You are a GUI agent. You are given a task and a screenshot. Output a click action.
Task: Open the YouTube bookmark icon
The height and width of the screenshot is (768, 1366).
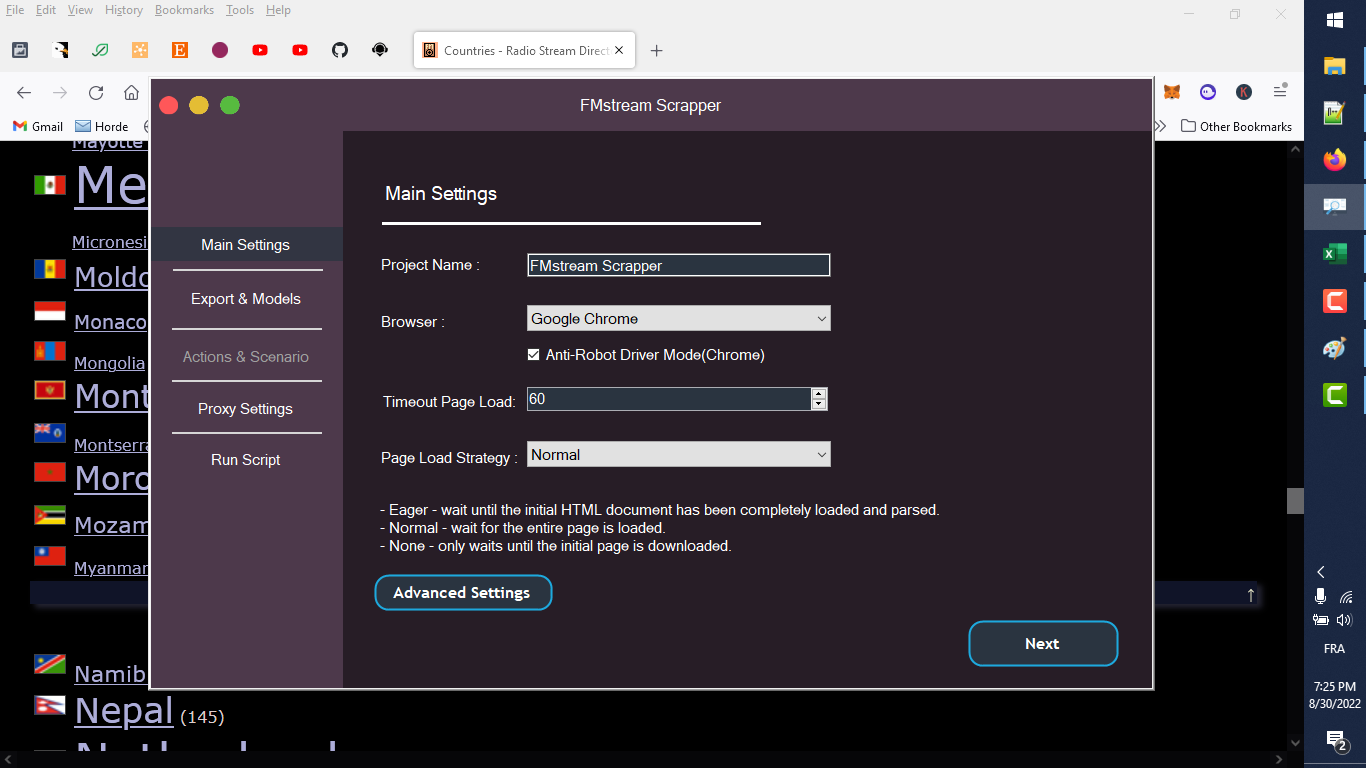coord(260,50)
